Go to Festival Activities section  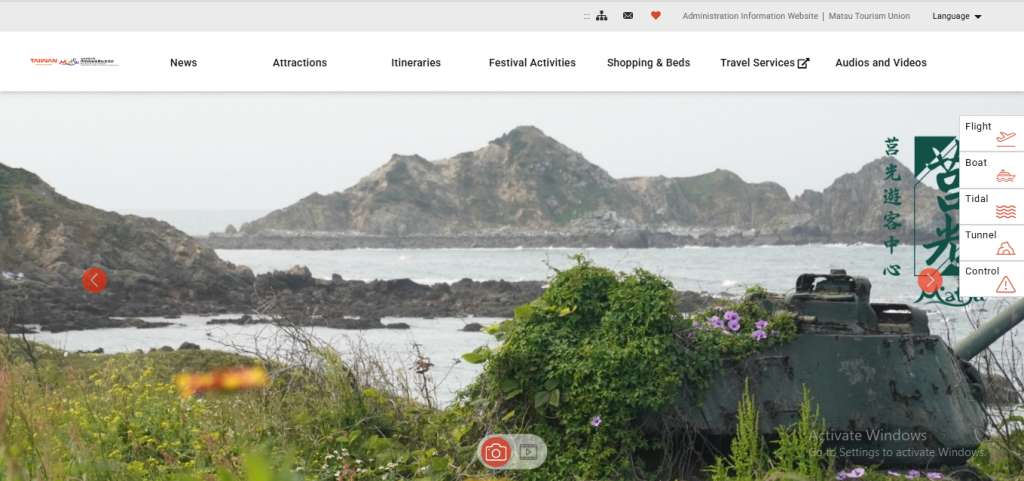click(x=532, y=63)
